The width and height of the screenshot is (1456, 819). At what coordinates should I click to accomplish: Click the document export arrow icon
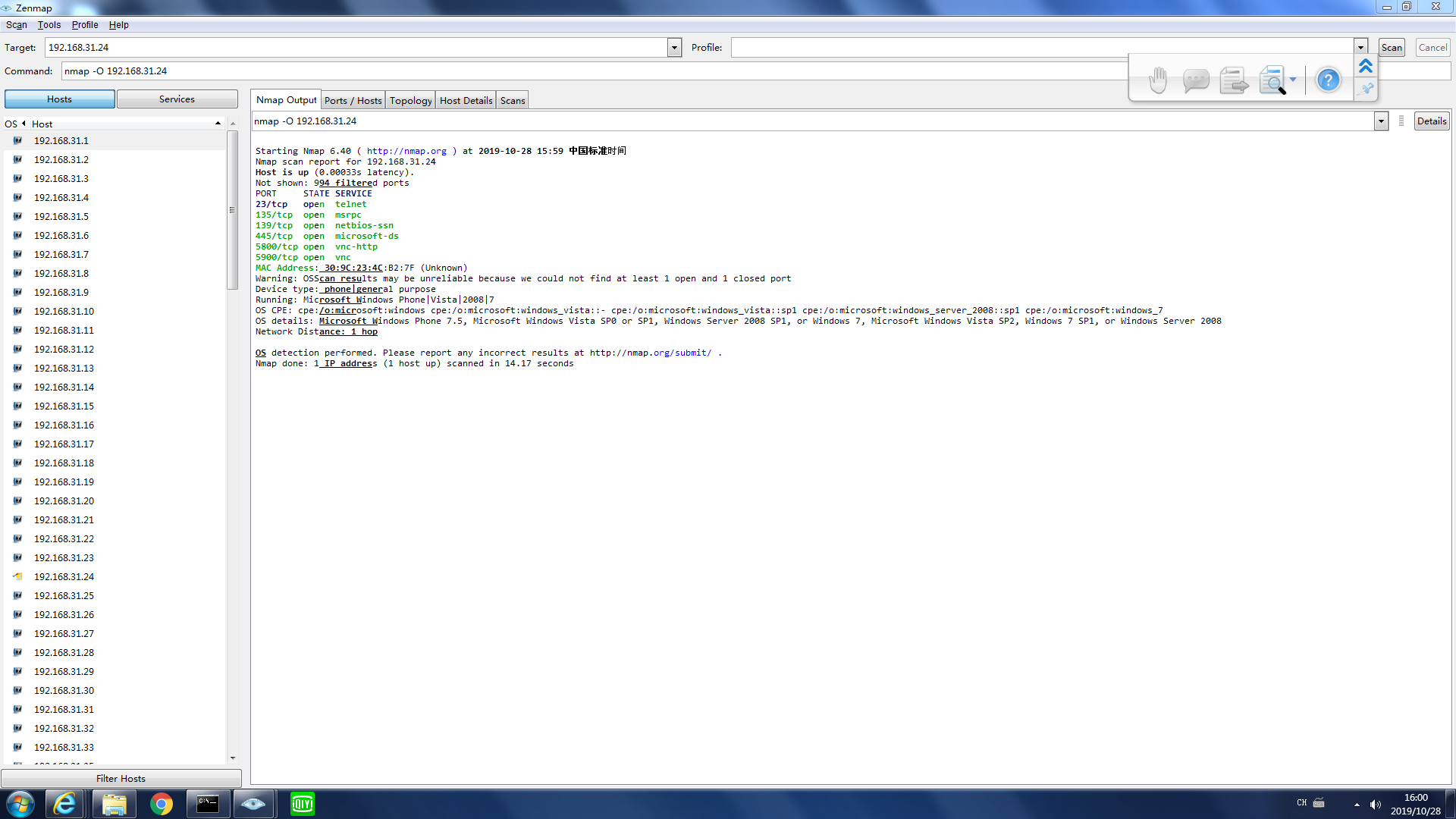pos(1234,80)
